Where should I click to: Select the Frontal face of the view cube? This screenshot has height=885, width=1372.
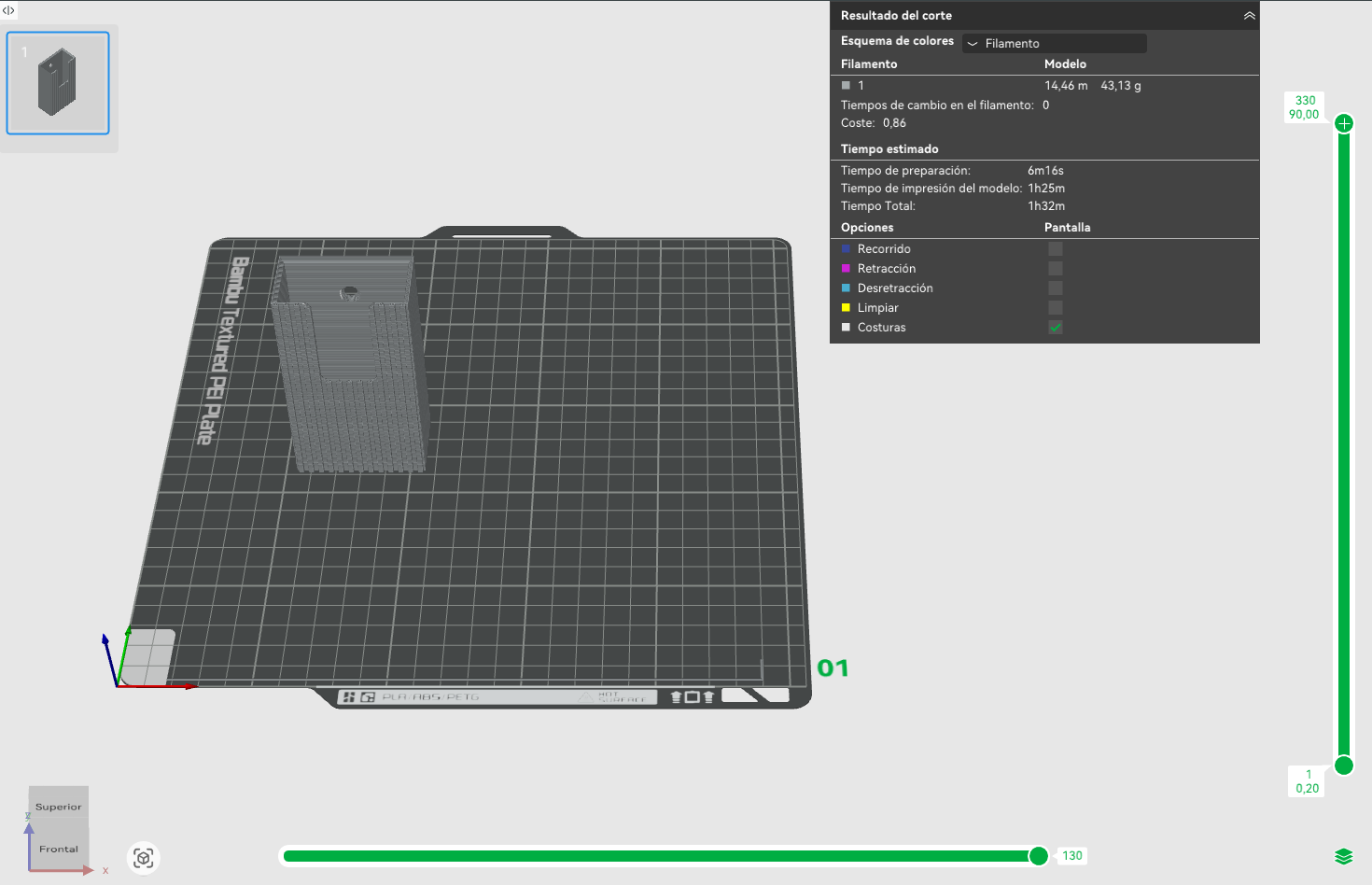pyautogui.click(x=59, y=849)
